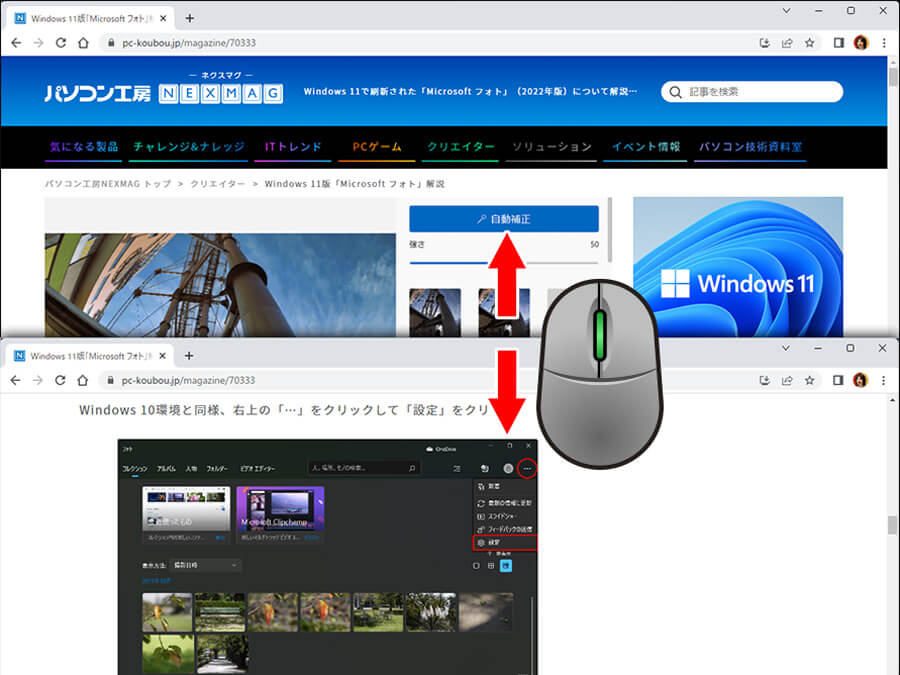Follow クリエイター breadcrumb link
Viewport: 900px width, 675px height.
(x=218, y=184)
